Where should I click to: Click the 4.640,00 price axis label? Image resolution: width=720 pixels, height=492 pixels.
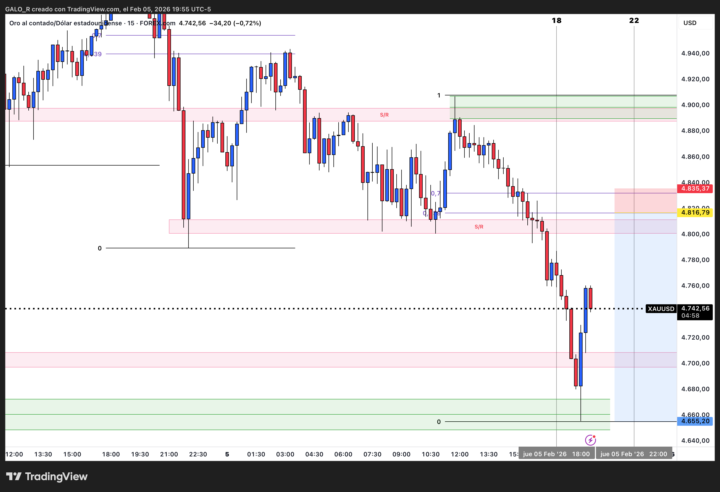tap(695, 441)
